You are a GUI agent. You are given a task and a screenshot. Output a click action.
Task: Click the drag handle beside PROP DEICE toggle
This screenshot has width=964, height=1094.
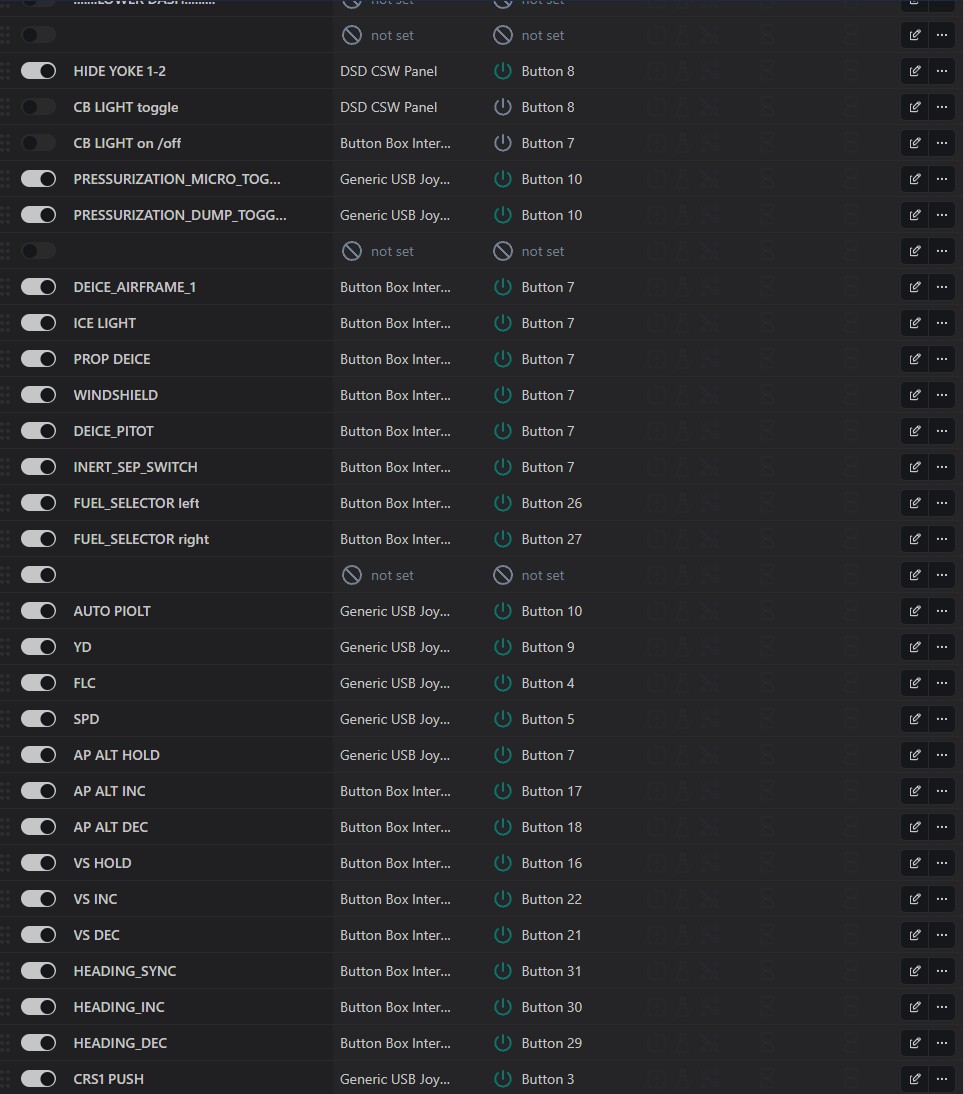click(x=7, y=359)
